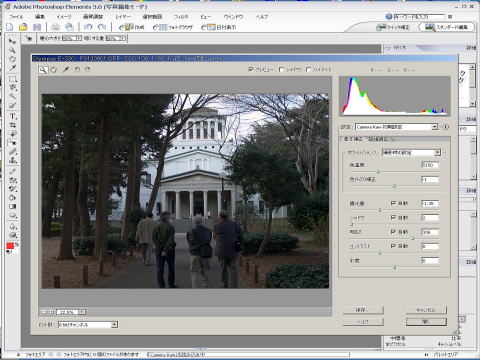Rotate image clockwise in Camera Raw
480x360 pixels.
click(87, 70)
